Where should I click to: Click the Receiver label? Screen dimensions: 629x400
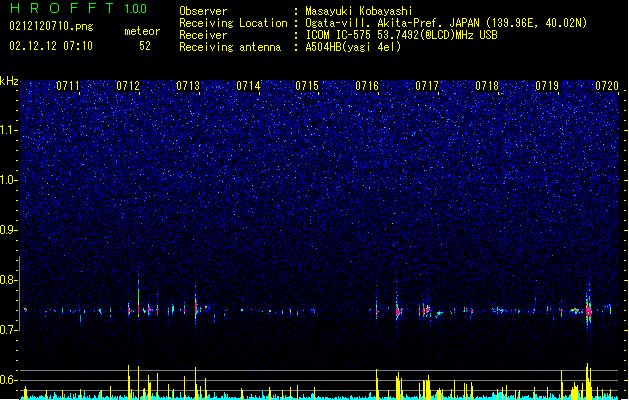coord(203,35)
